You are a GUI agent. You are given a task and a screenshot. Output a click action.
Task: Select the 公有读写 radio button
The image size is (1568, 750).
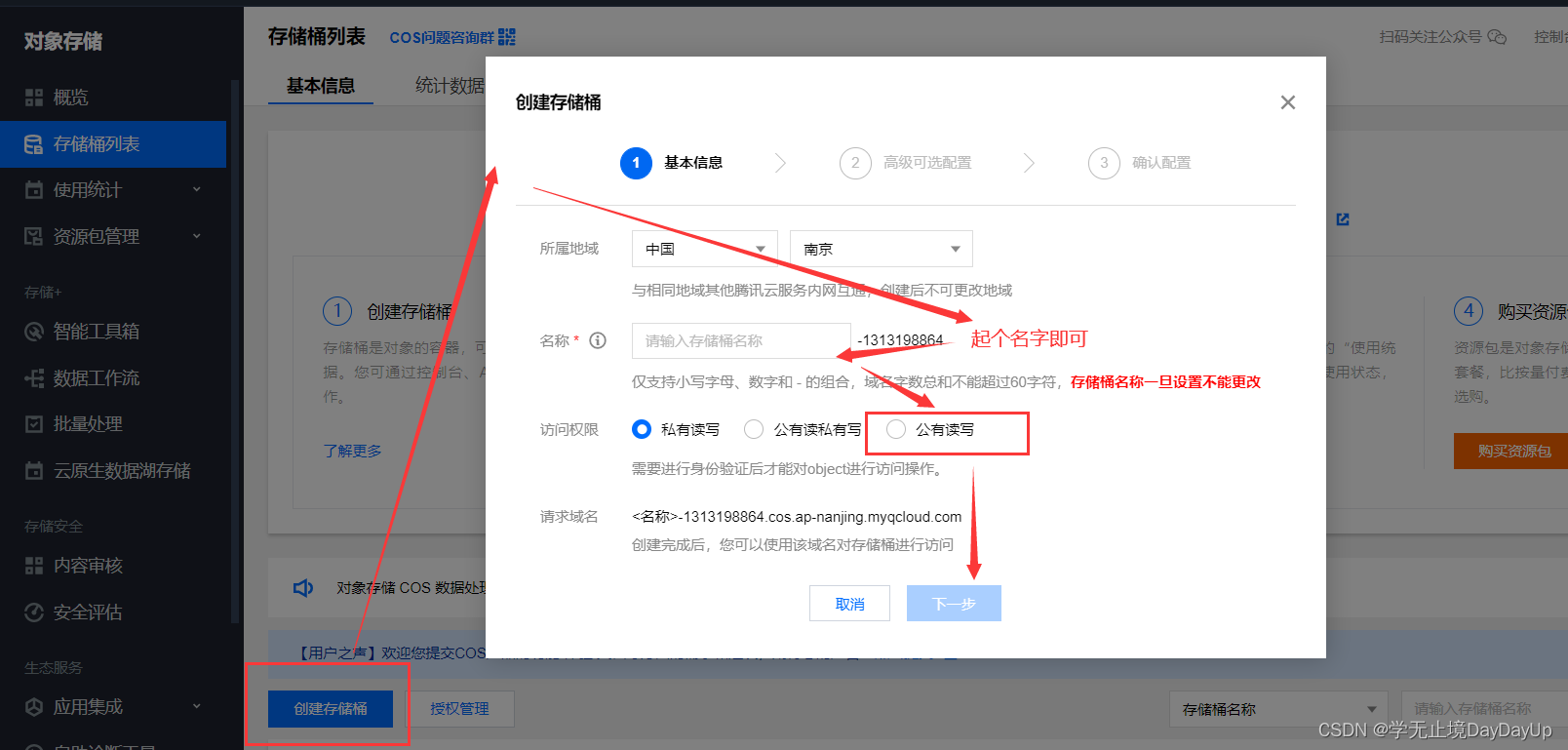tap(896, 429)
